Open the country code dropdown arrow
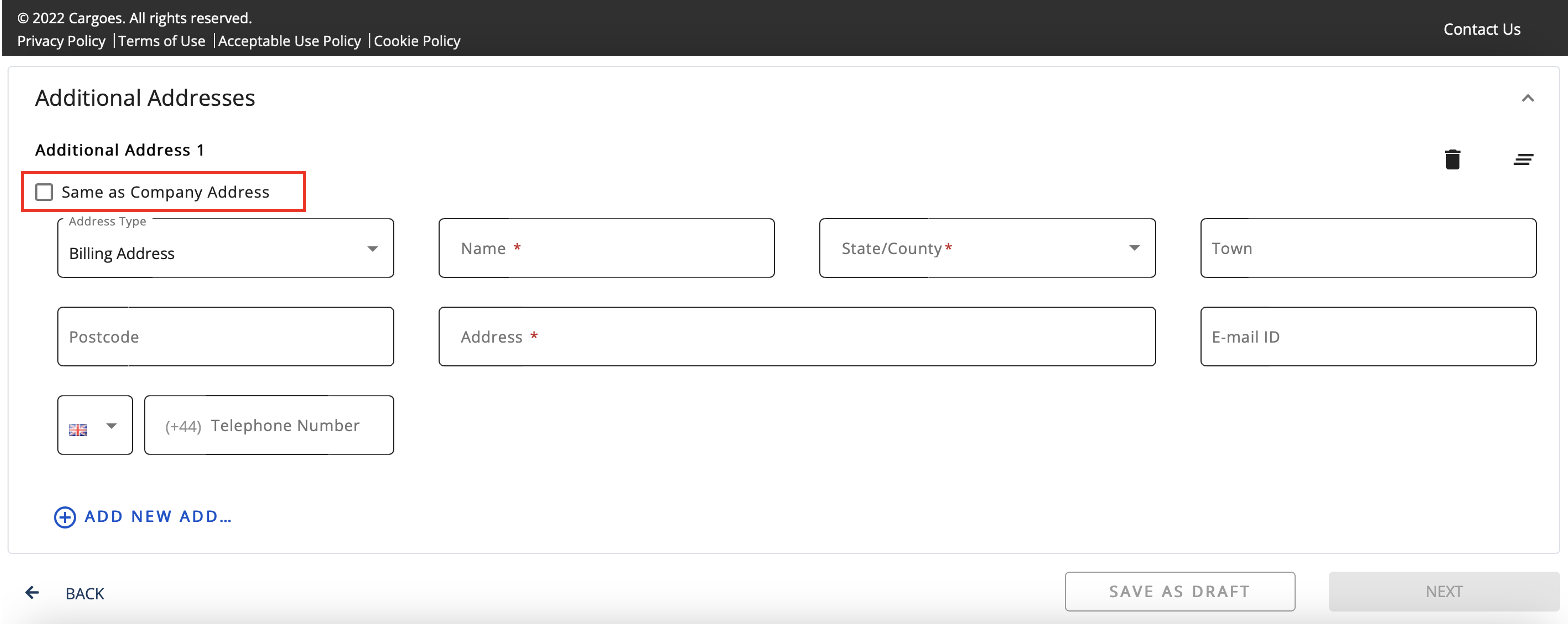Viewport: 1568px width, 624px height. point(111,426)
